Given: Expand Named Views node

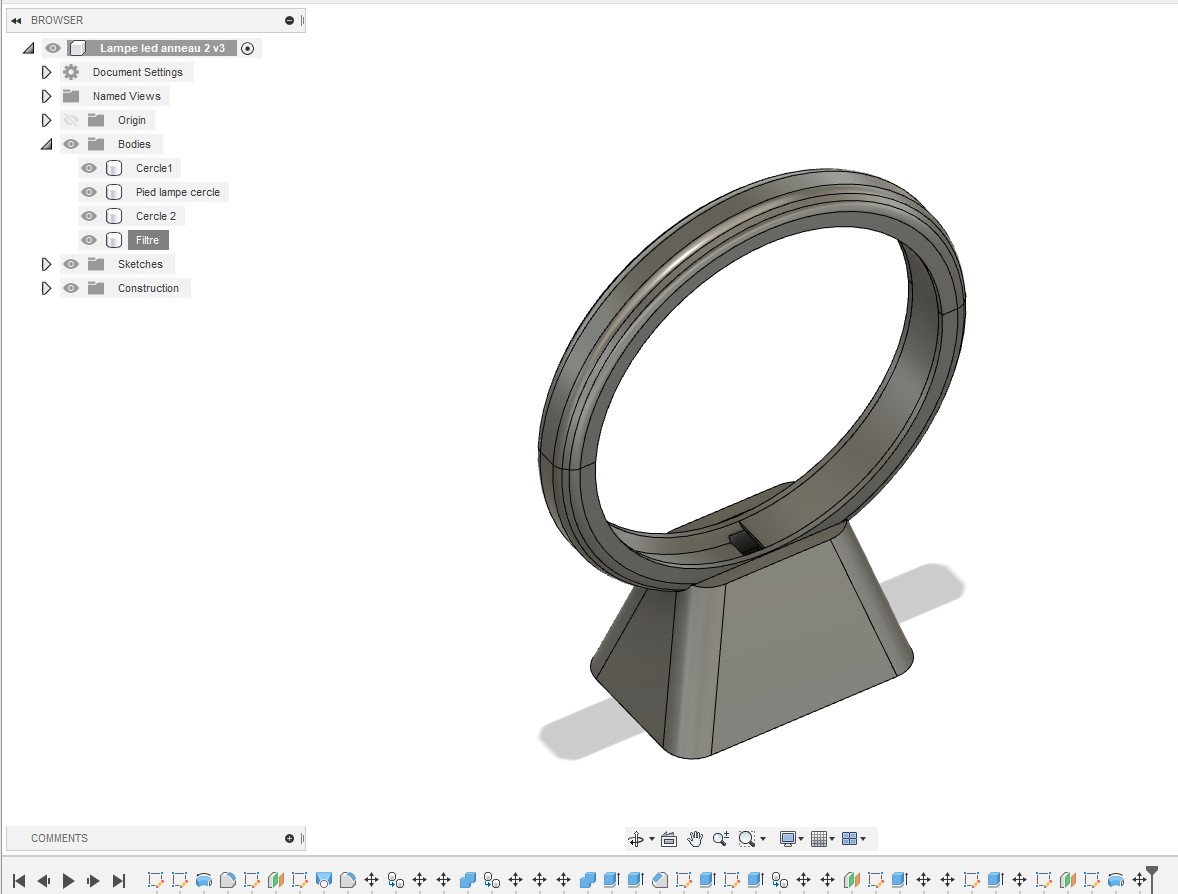Looking at the screenshot, I should (x=46, y=96).
